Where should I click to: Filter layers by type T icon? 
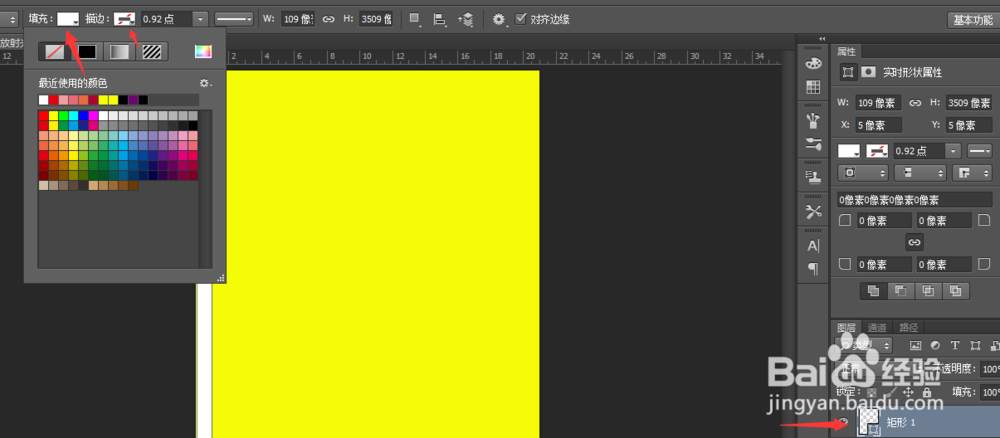(x=955, y=346)
